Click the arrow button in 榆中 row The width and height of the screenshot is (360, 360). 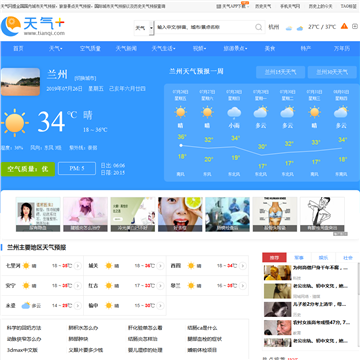pyautogui.click(x=160, y=306)
